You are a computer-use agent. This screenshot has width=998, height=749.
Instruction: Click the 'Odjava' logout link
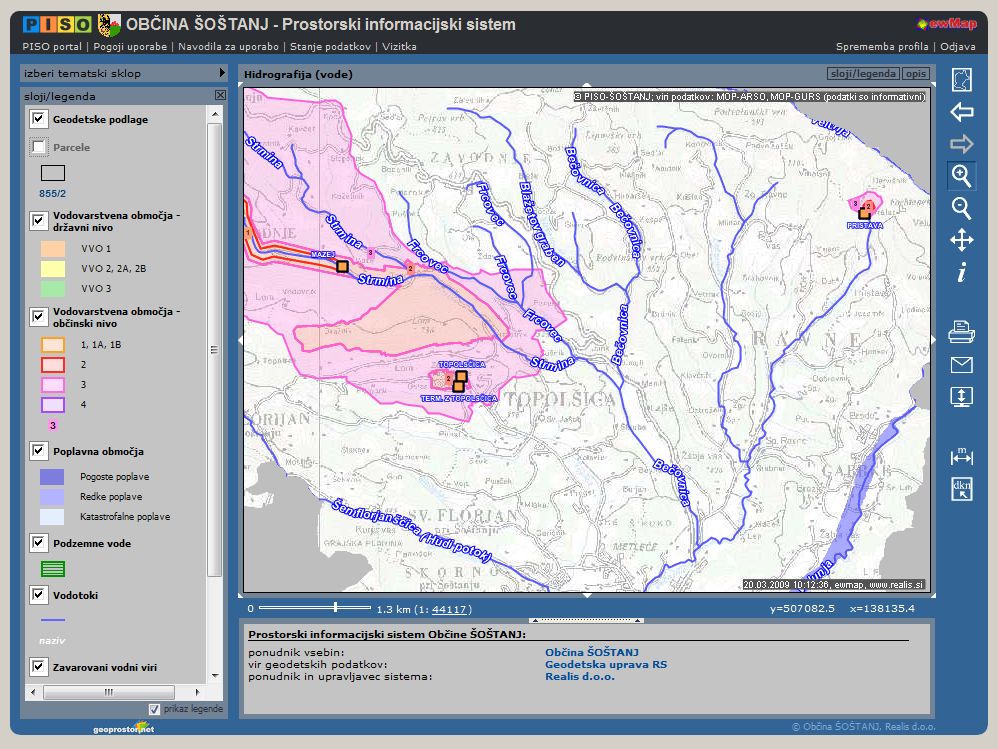coord(957,46)
